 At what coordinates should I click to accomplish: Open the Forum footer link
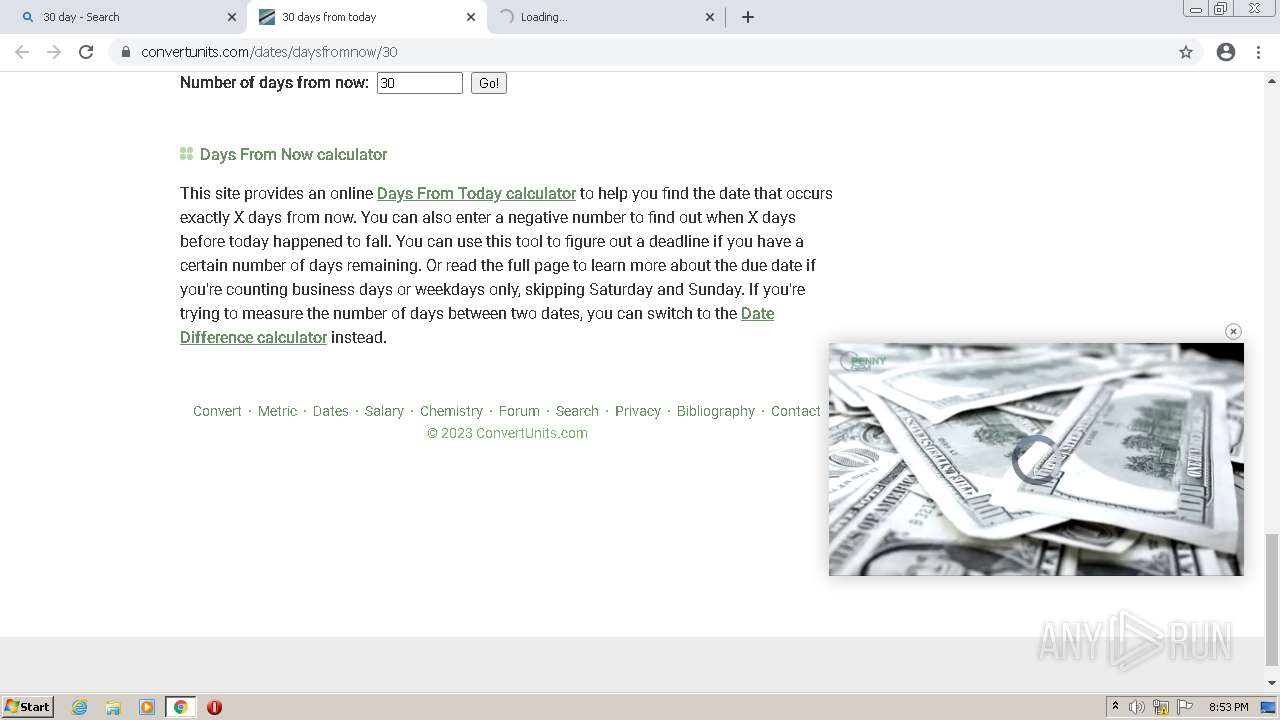[x=519, y=411]
